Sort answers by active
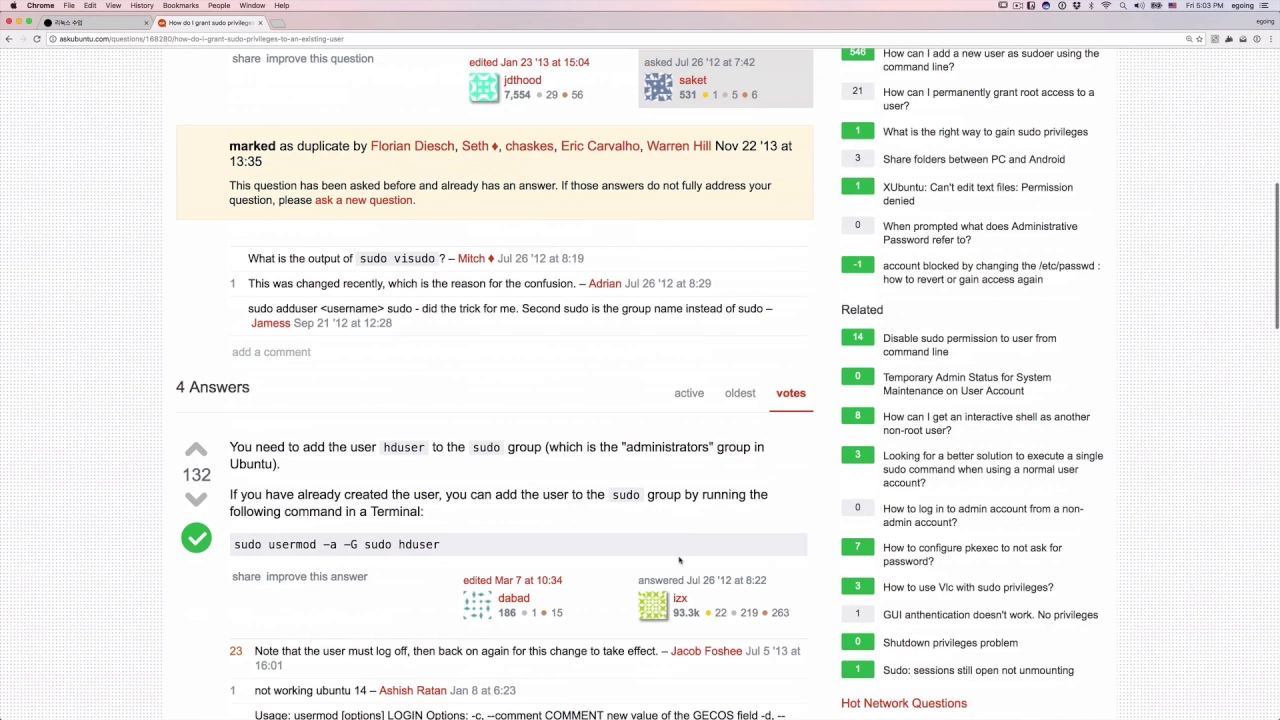The image size is (1280, 720). pos(689,393)
